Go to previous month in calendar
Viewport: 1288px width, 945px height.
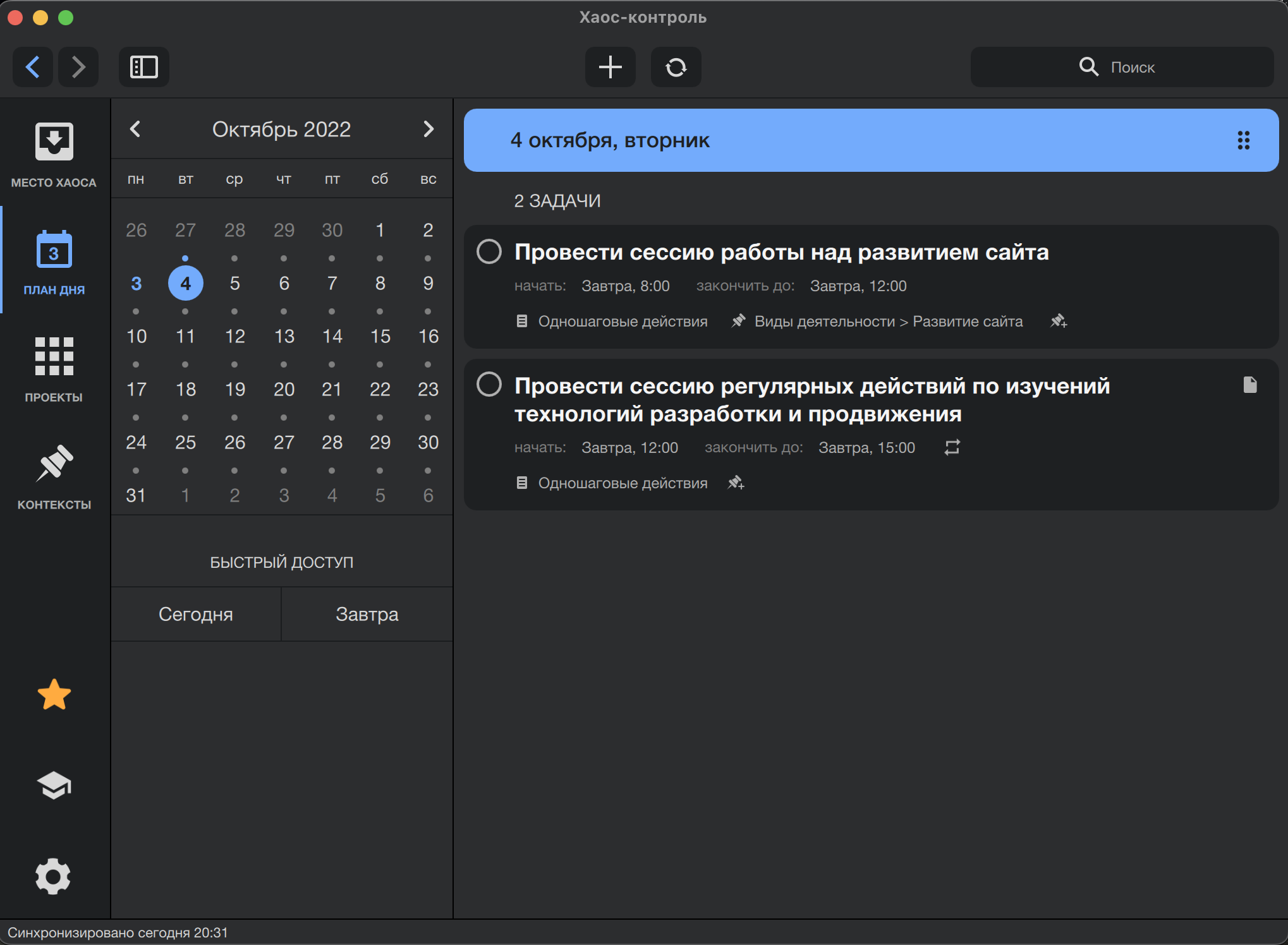[x=135, y=129]
